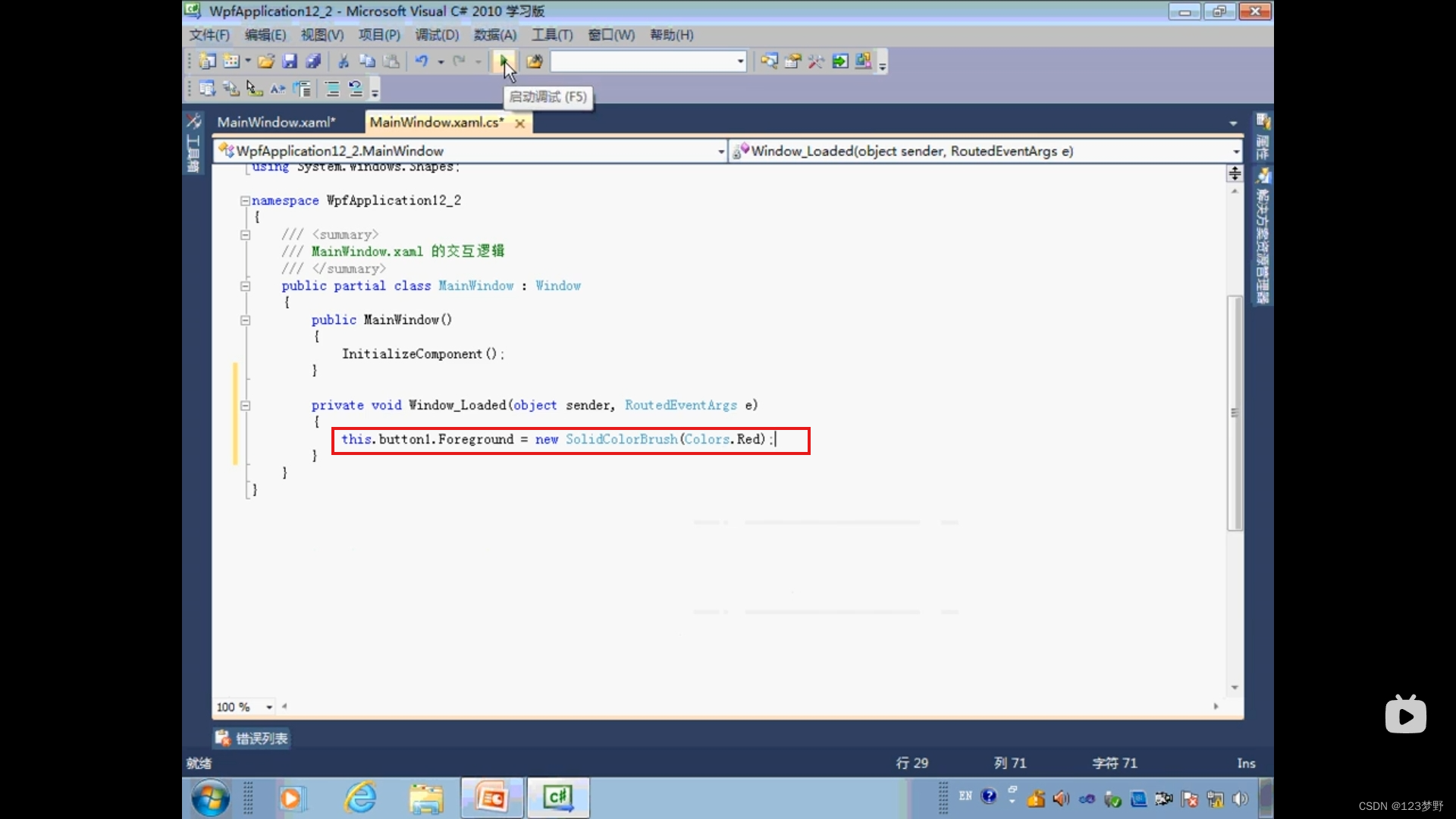
Task: Collapse the MainWindow() constructor block
Action: (245, 320)
